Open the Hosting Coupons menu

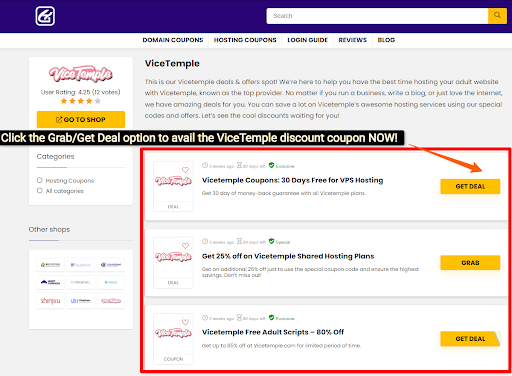[x=245, y=40]
